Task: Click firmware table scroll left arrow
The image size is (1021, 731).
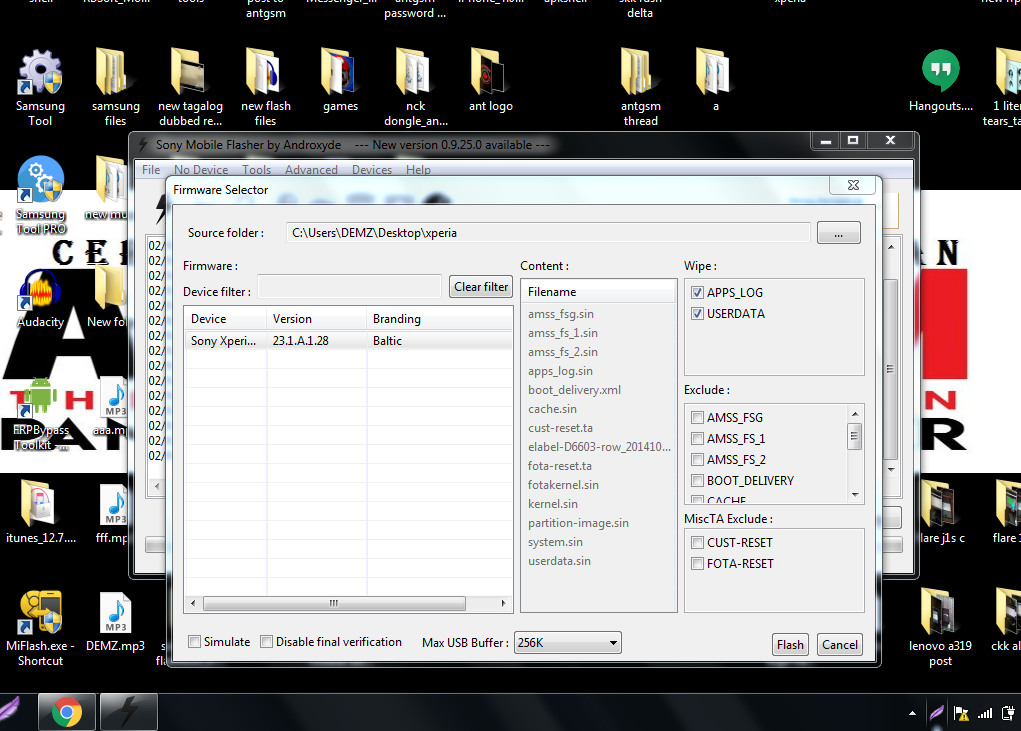Action: pos(193,603)
